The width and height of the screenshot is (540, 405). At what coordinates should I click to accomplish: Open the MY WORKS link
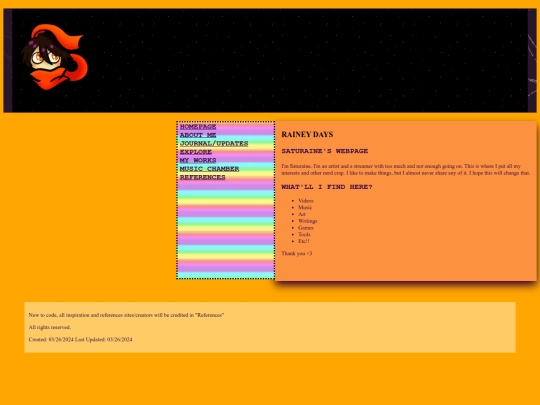(x=198, y=160)
